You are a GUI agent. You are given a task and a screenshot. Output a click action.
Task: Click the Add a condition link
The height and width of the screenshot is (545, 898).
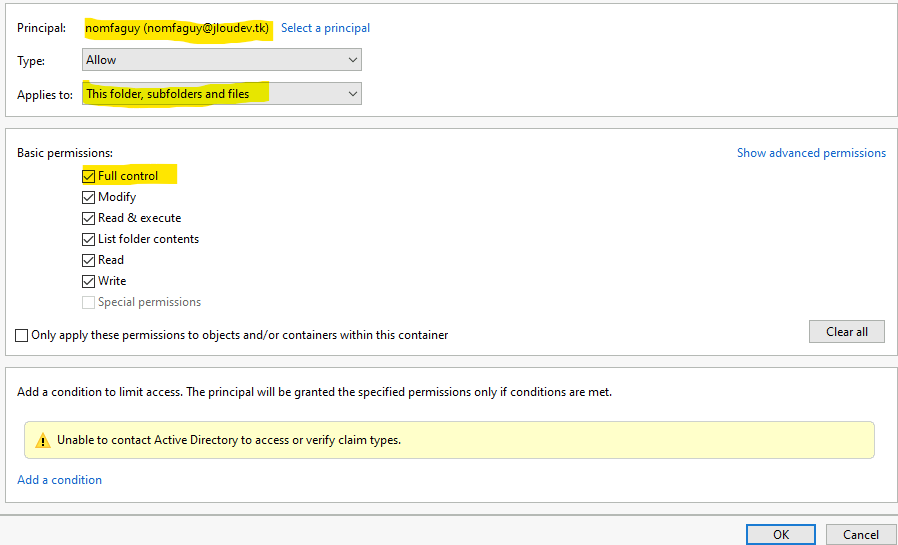pyautogui.click(x=60, y=480)
